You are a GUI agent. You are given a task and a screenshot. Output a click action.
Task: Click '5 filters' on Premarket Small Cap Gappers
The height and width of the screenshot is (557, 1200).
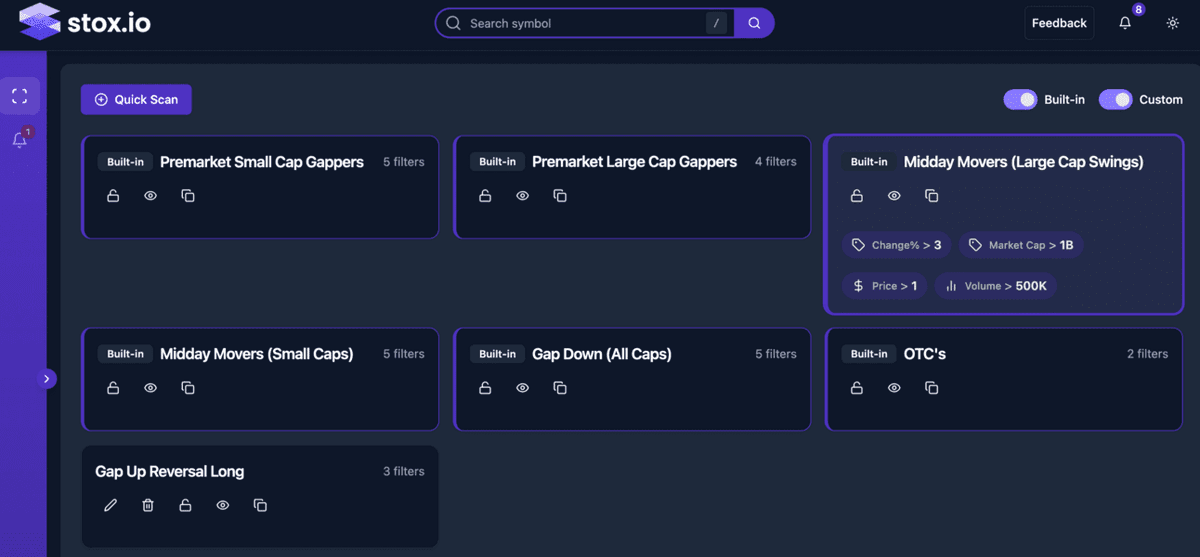404,162
